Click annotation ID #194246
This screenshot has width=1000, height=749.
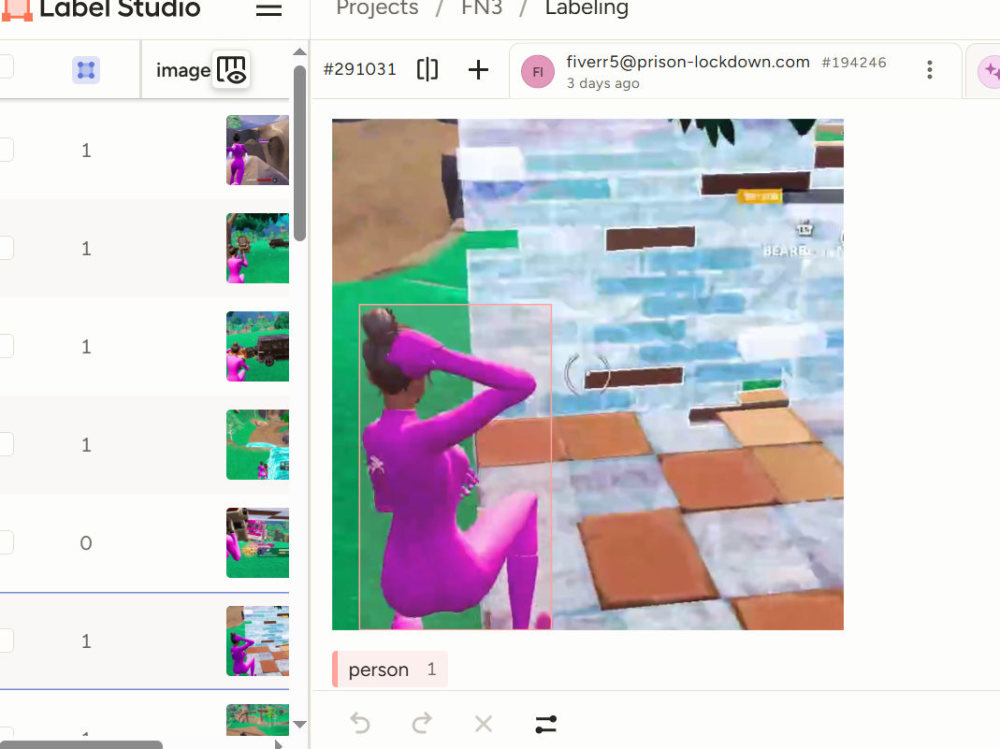click(854, 63)
